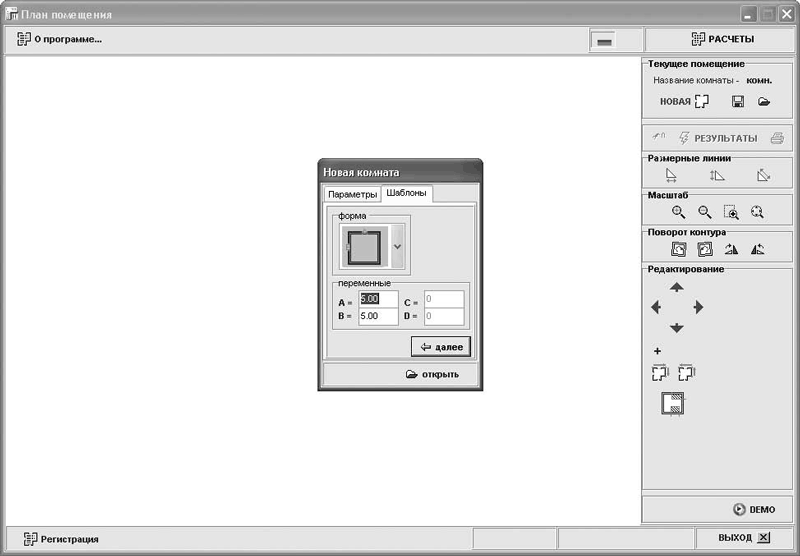Open the Регистрация dialog
Image resolution: width=800 pixels, height=556 pixels.
point(61,539)
